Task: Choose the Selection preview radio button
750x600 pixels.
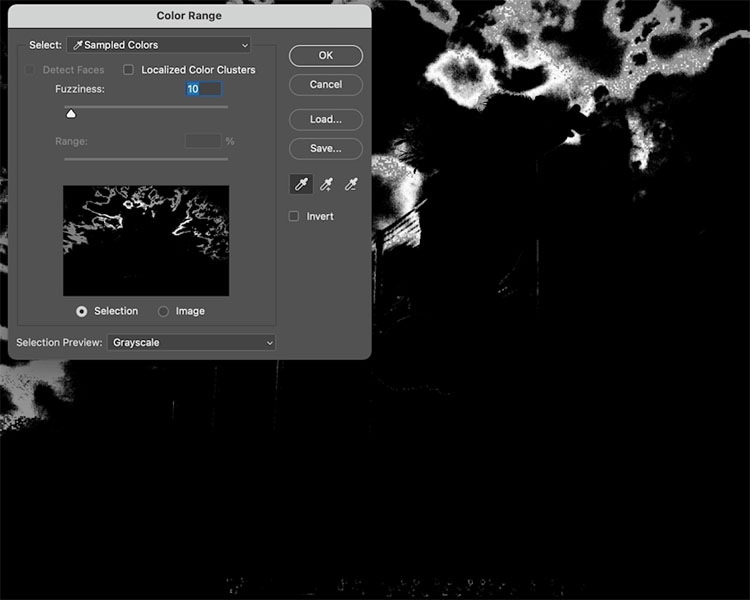Action: click(x=82, y=311)
